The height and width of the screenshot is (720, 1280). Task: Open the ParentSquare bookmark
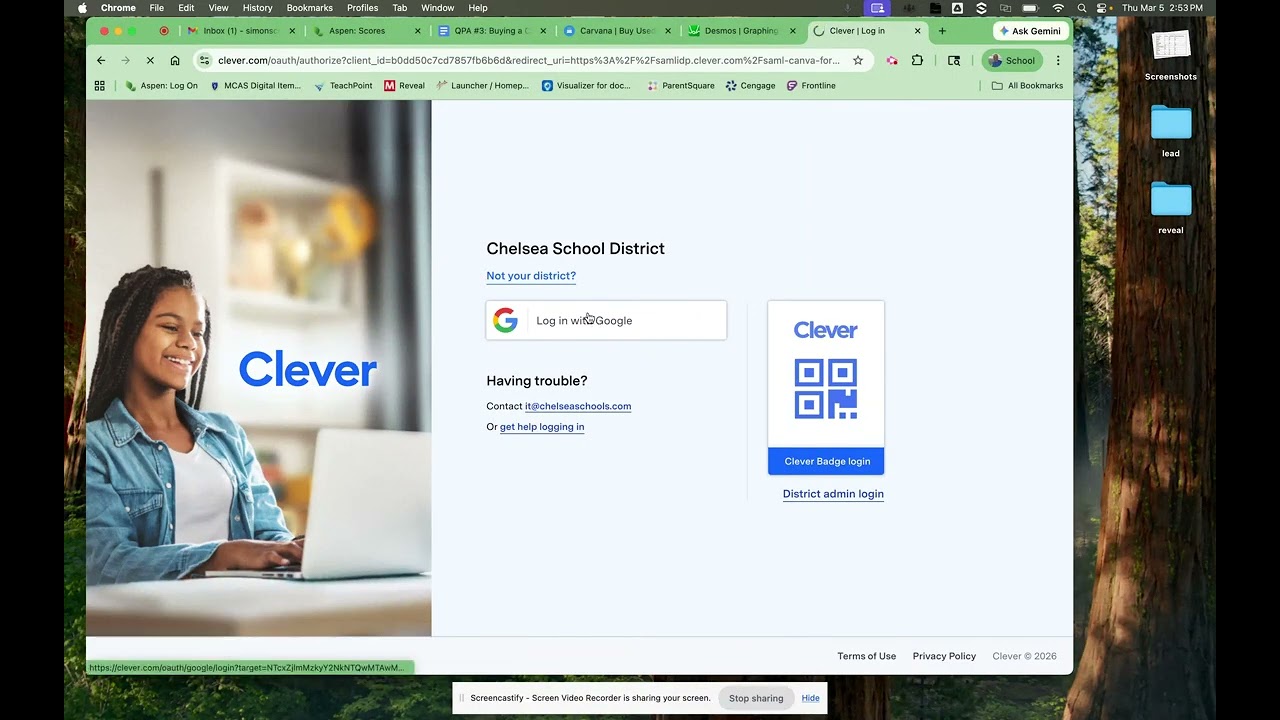(x=681, y=86)
